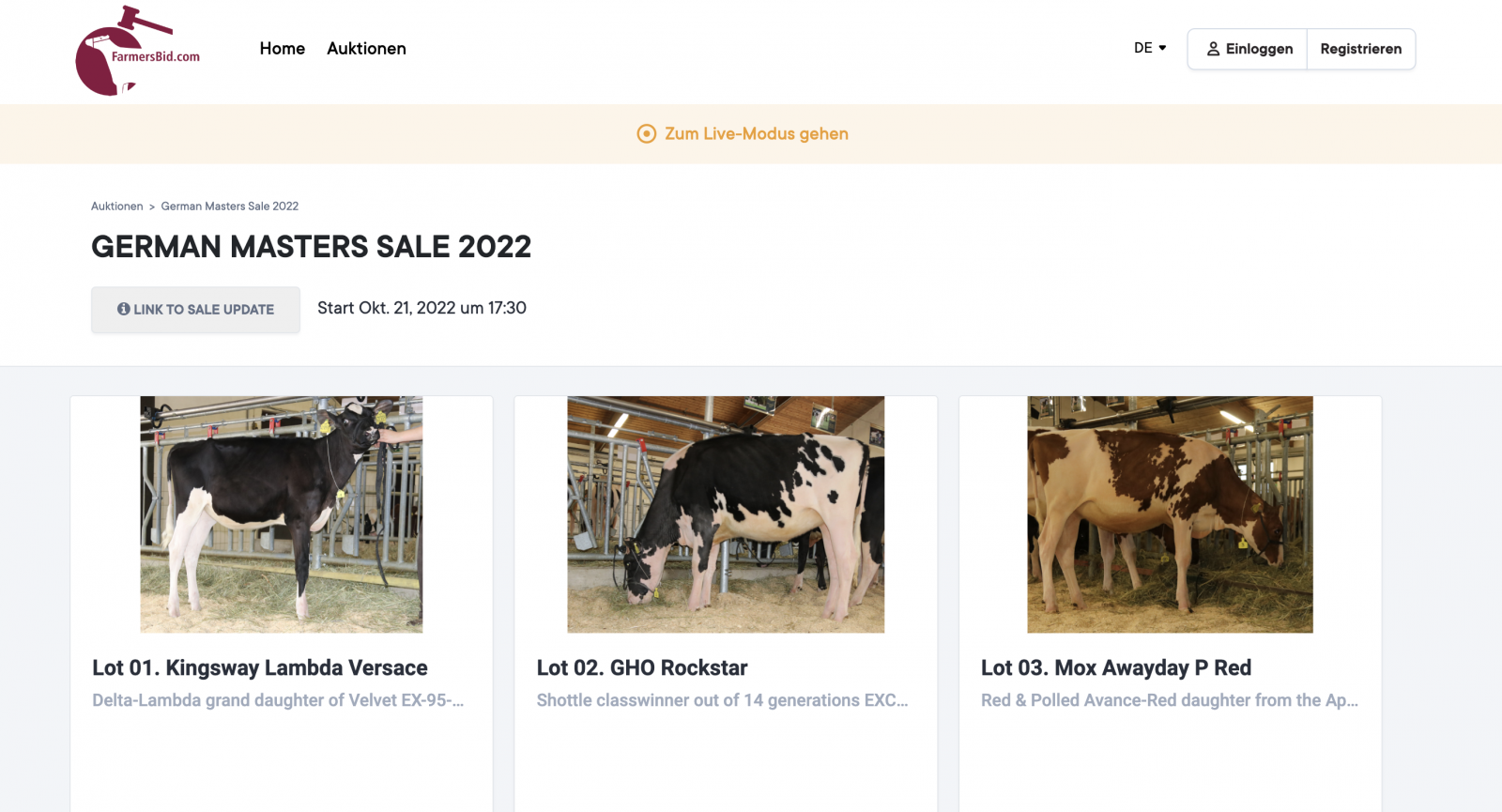Click German Masters Sale 2022 breadcrumb

(x=230, y=207)
